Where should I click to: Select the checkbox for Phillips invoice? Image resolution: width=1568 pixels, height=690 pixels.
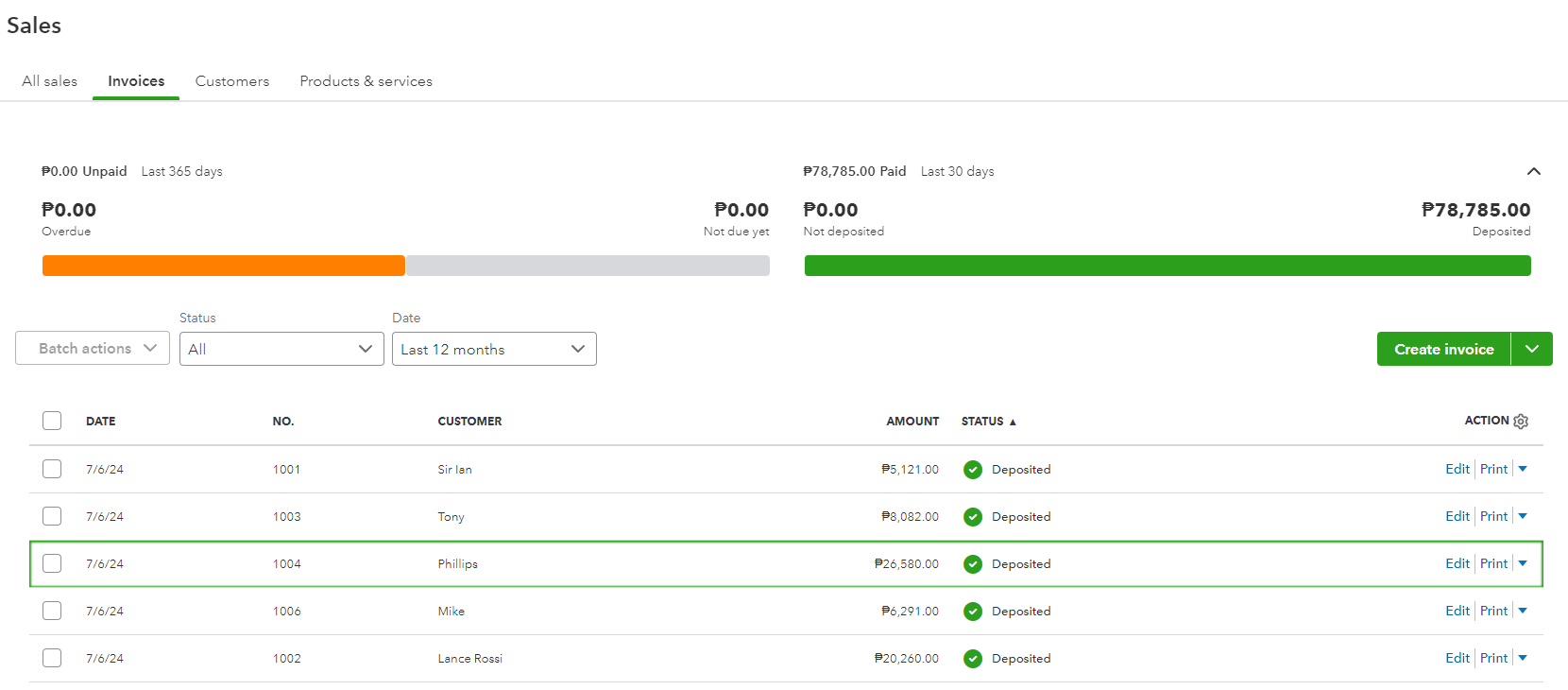[x=52, y=563]
